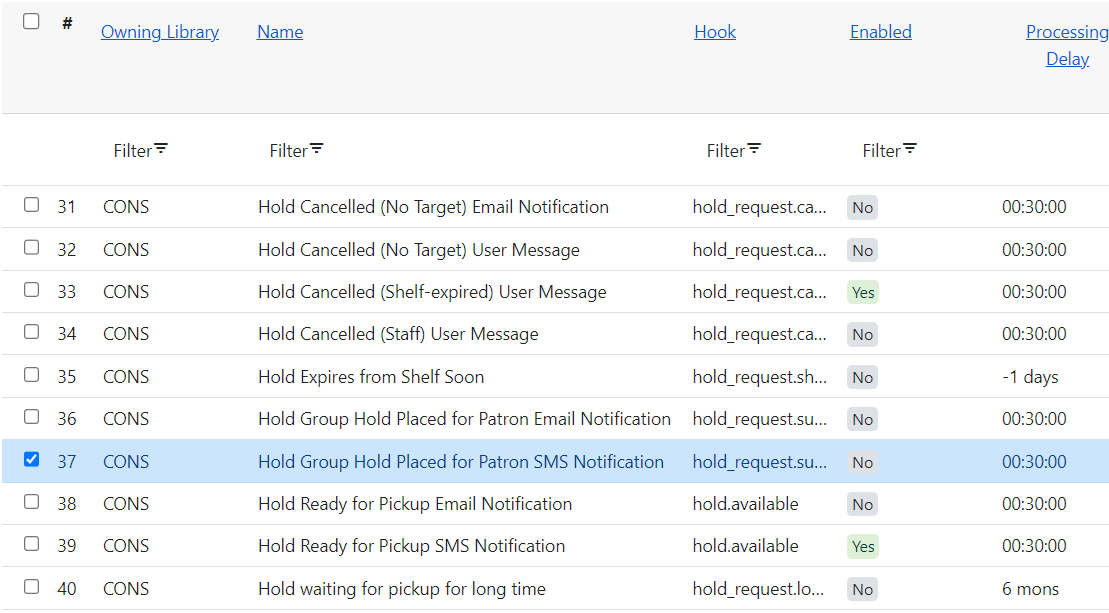Sort by the Hook column
This screenshot has height=613, width=1109.
(x=714, y=31)
